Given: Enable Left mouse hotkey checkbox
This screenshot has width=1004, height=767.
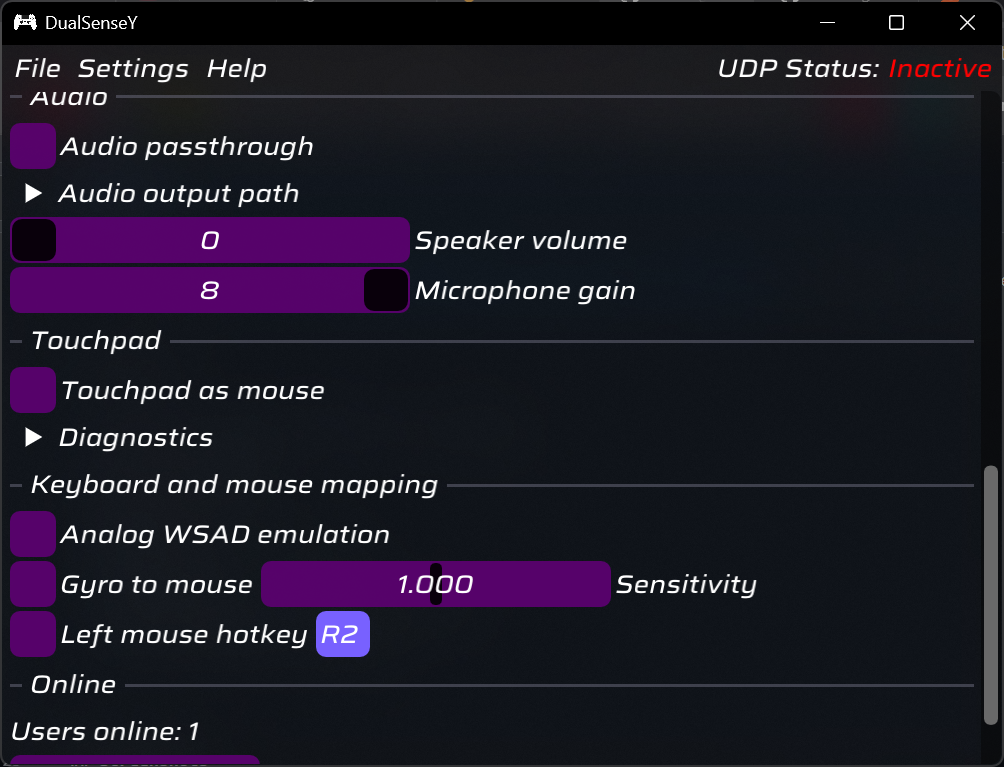Looking at the screenshot, I should click(x=33, y=634).
